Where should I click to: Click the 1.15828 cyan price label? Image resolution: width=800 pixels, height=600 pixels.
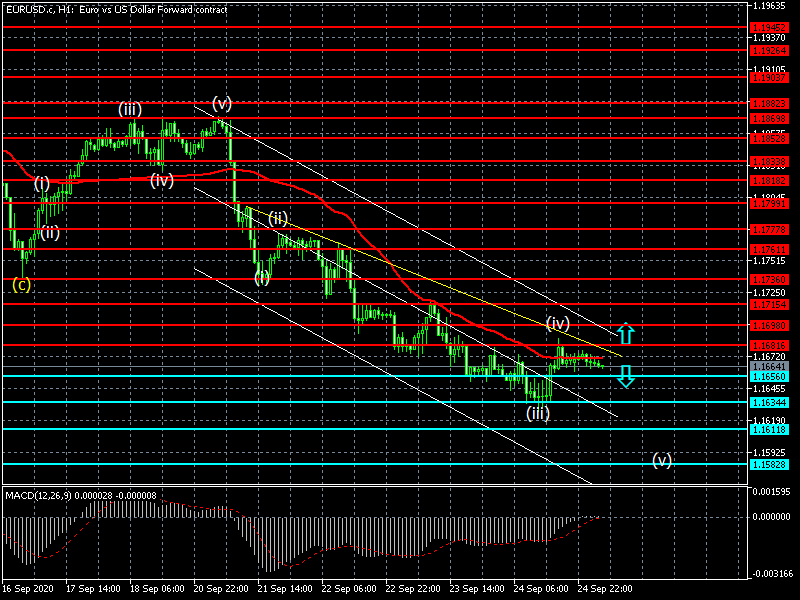tap(770, 464)
